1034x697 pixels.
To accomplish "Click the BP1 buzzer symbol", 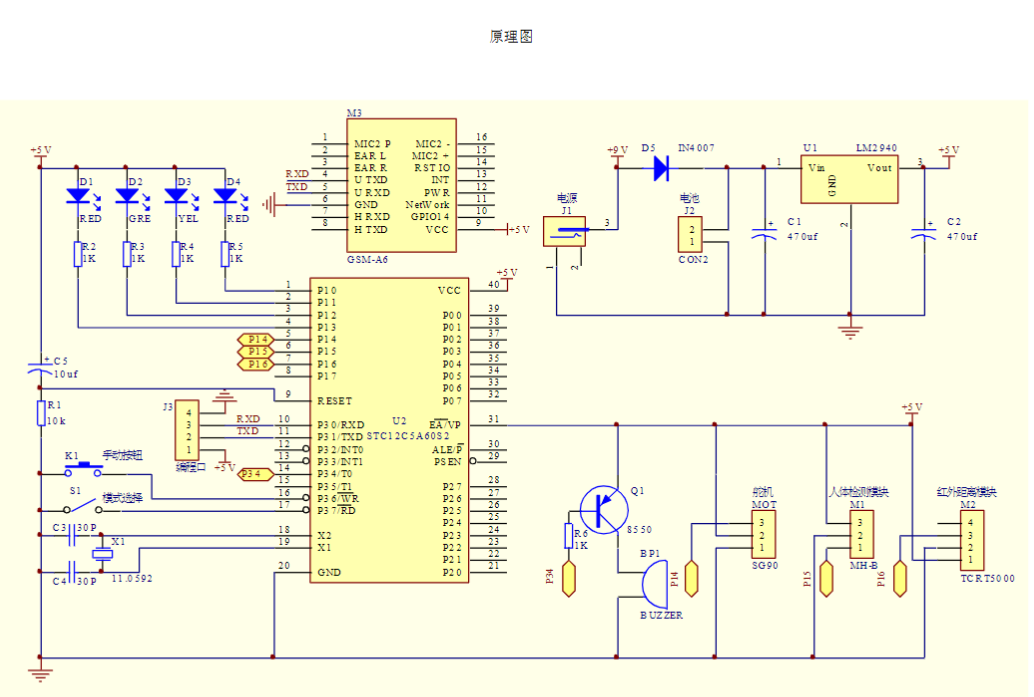I will click(655, 584).
